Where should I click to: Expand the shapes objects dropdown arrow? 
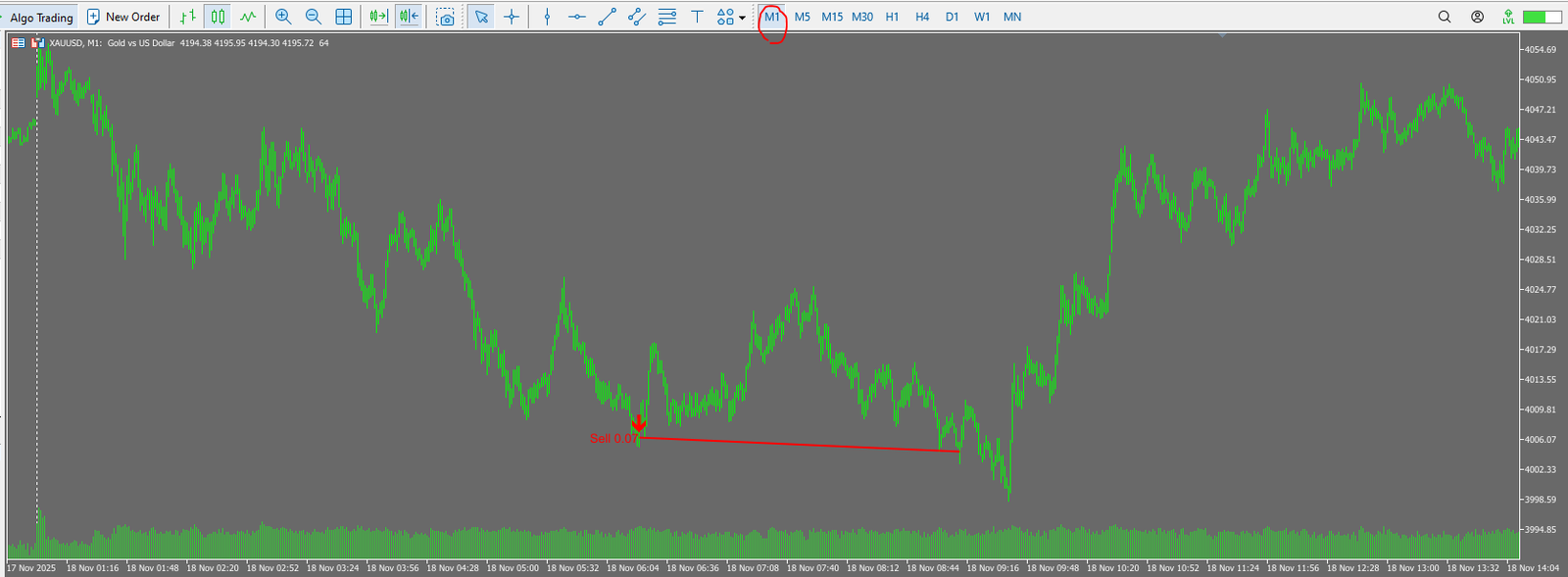742,18
